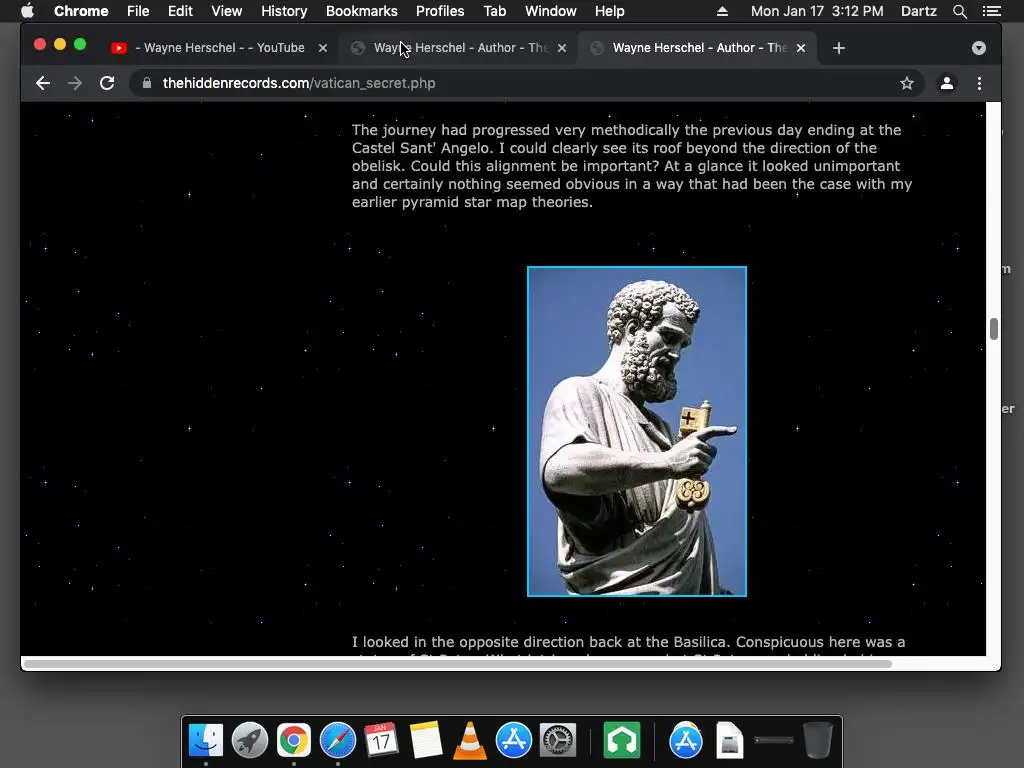Close the middle Wayne Herschel tab
Image resolution: width=1024 pixels, height=768 pixels.
click(562, 48)
